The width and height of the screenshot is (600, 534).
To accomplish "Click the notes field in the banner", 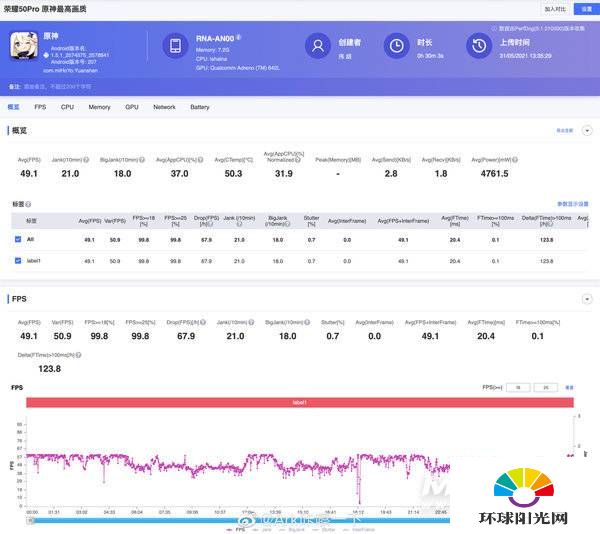I will pos(57,87).
